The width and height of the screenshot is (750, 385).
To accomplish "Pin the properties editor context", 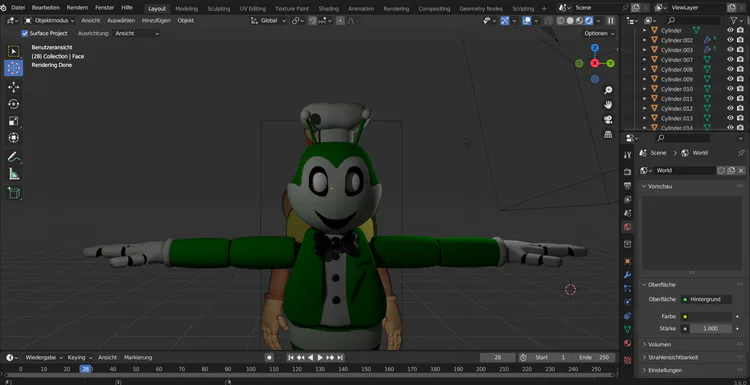I will click(x=741, y=153).
